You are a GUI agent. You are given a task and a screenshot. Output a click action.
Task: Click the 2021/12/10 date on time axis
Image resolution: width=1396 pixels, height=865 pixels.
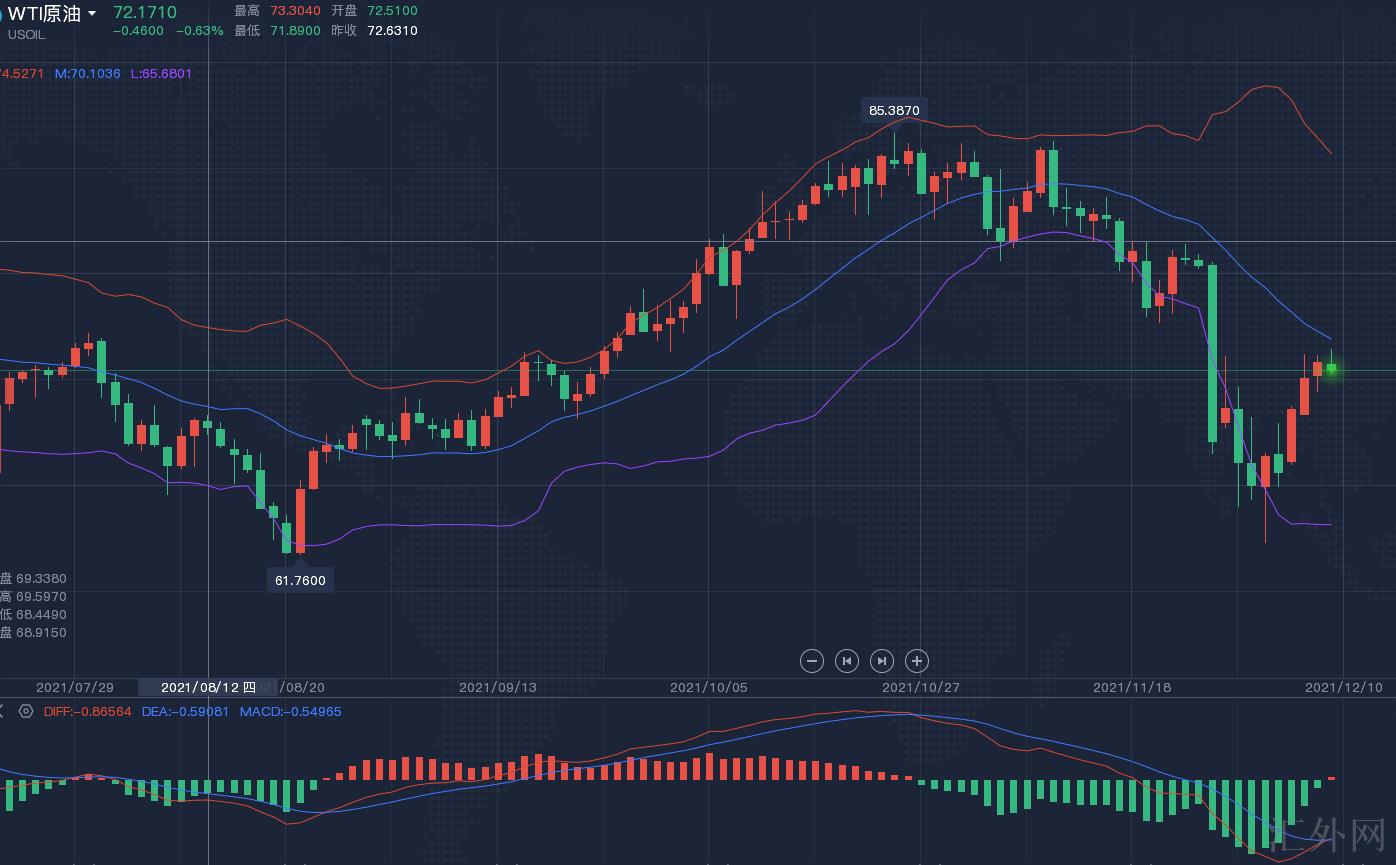click(x=1343, y=687)
